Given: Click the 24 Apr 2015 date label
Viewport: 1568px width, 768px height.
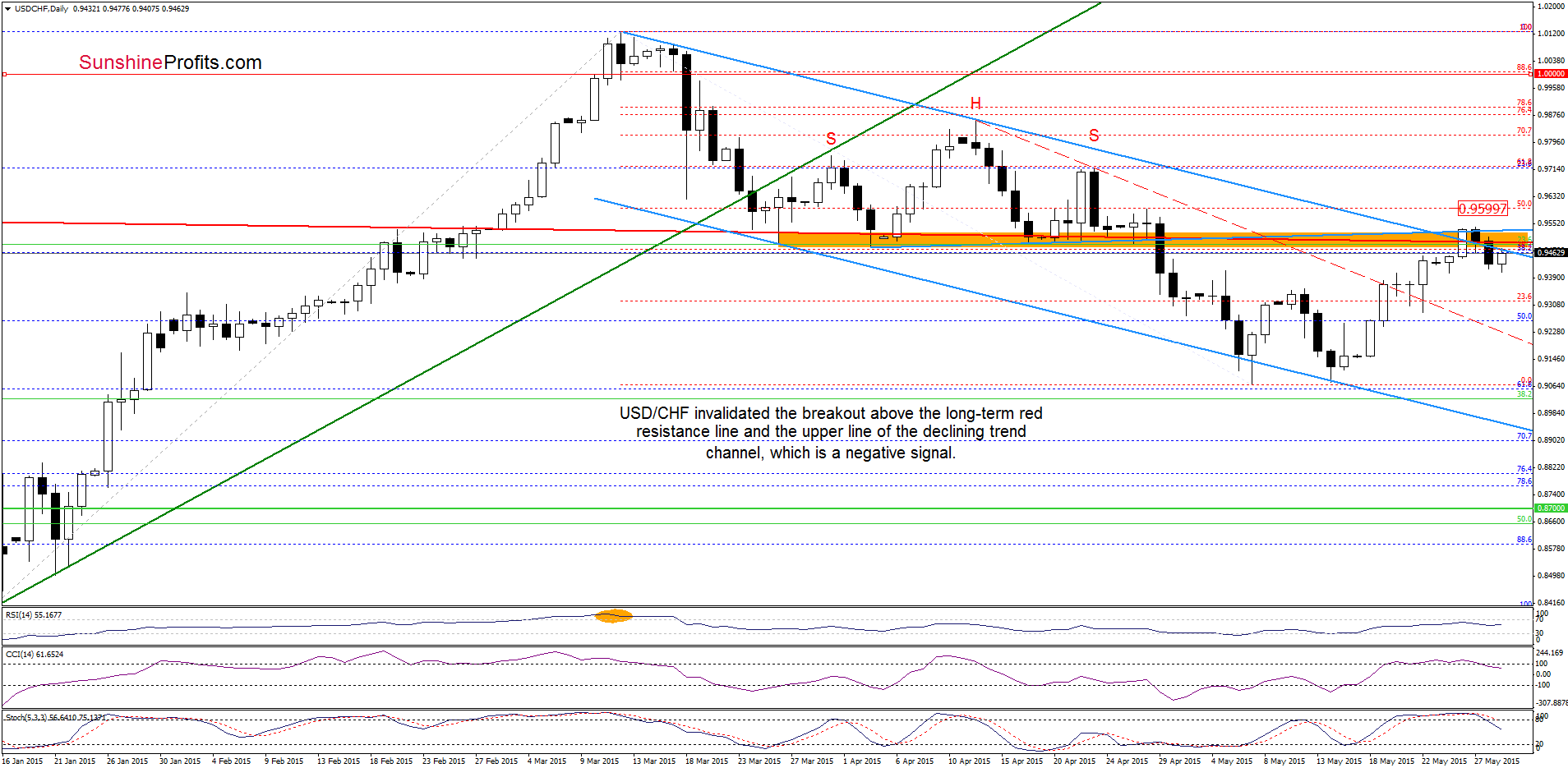Looking at the screenshot, I should pos(1127,761).
